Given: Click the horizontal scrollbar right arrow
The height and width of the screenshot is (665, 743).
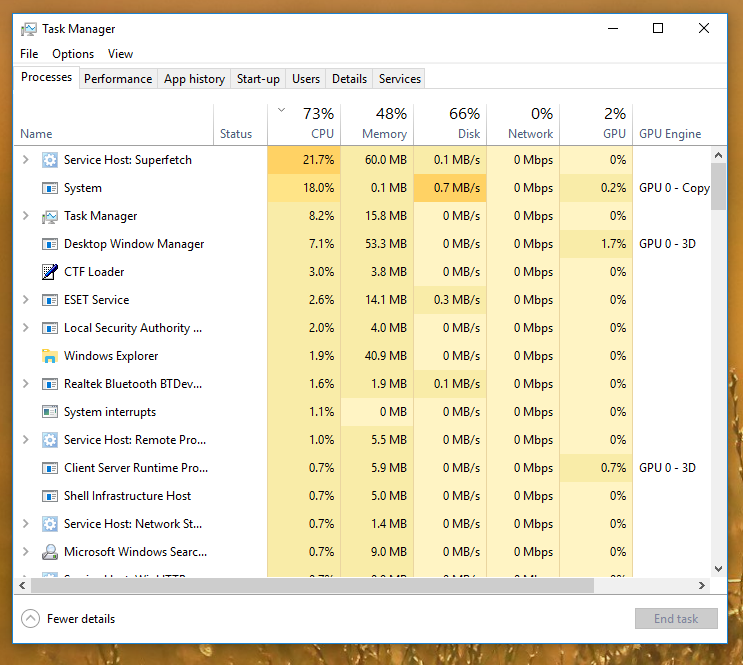Looking at the screenshot, I should click(702, 586).
